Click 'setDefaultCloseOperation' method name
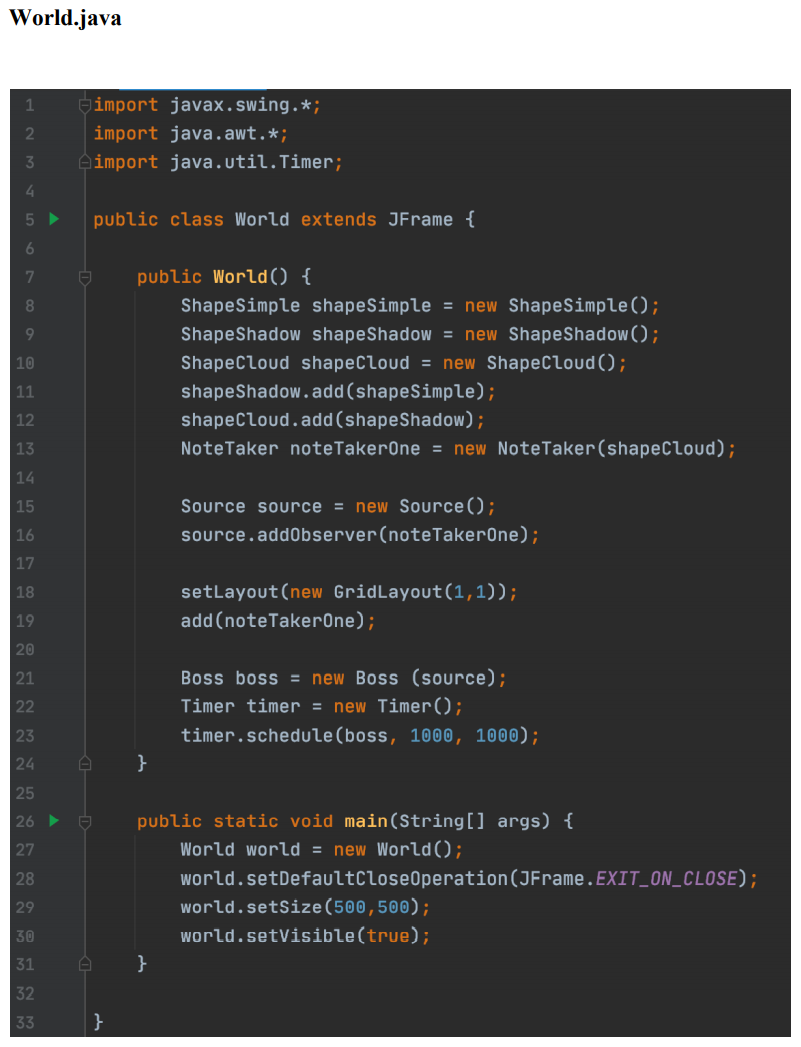This screenshot has width=801, height=1047. [376, 879]
